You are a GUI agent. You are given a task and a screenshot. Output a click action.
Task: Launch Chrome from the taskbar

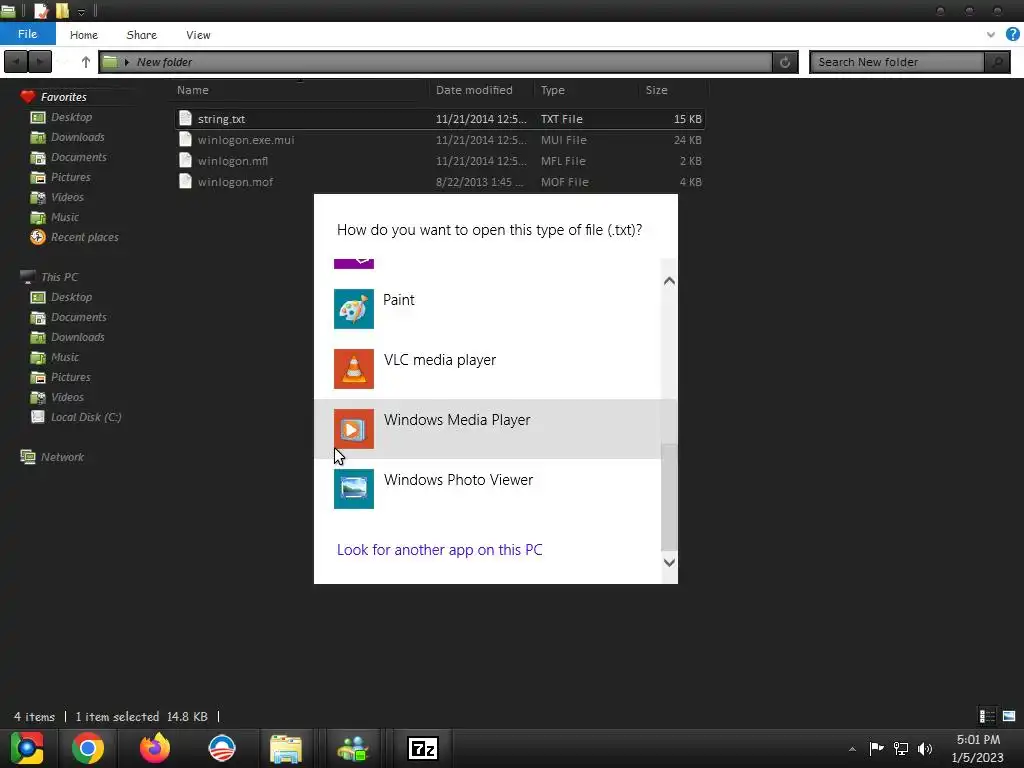(x=88, y=748)
